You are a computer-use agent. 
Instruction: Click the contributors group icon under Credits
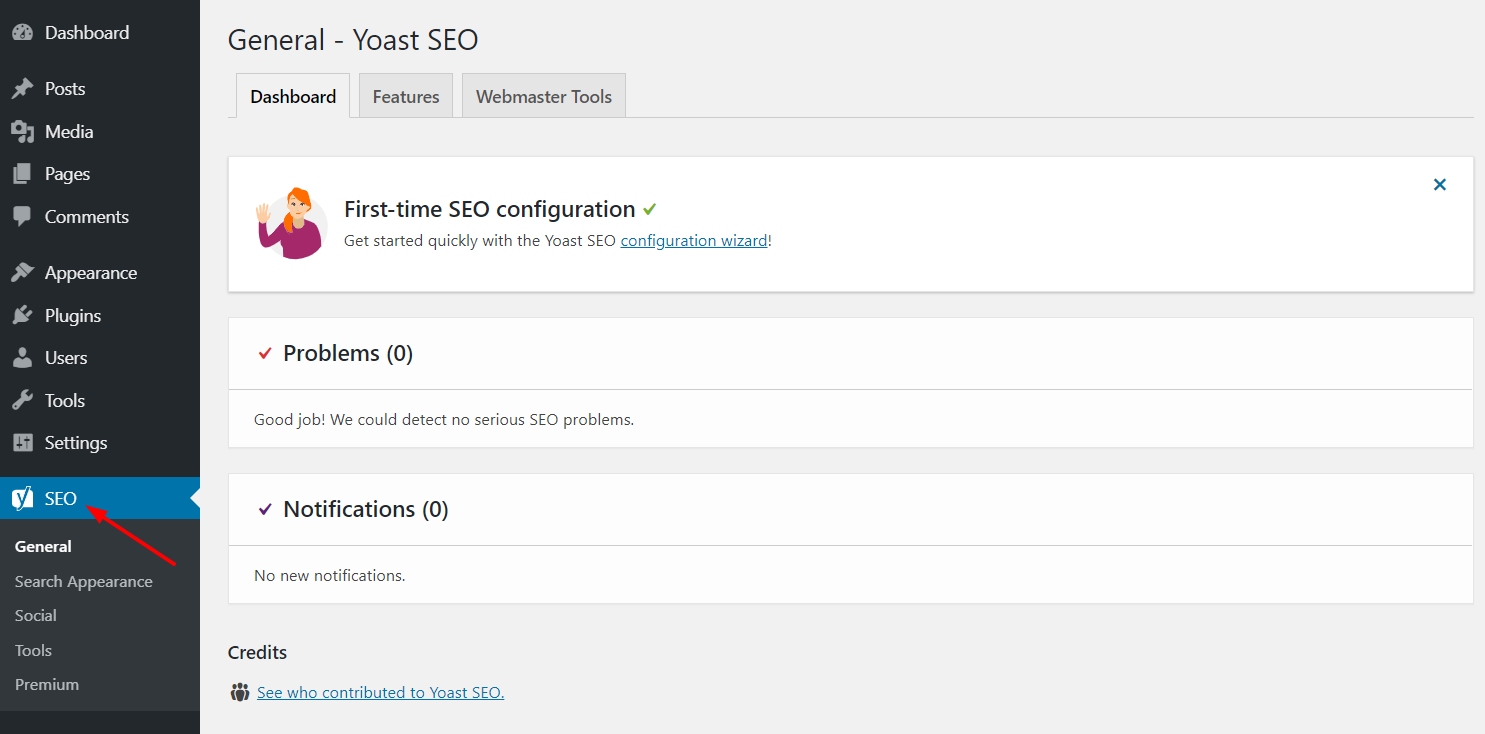pyautogui.click(x=239, y=692)
